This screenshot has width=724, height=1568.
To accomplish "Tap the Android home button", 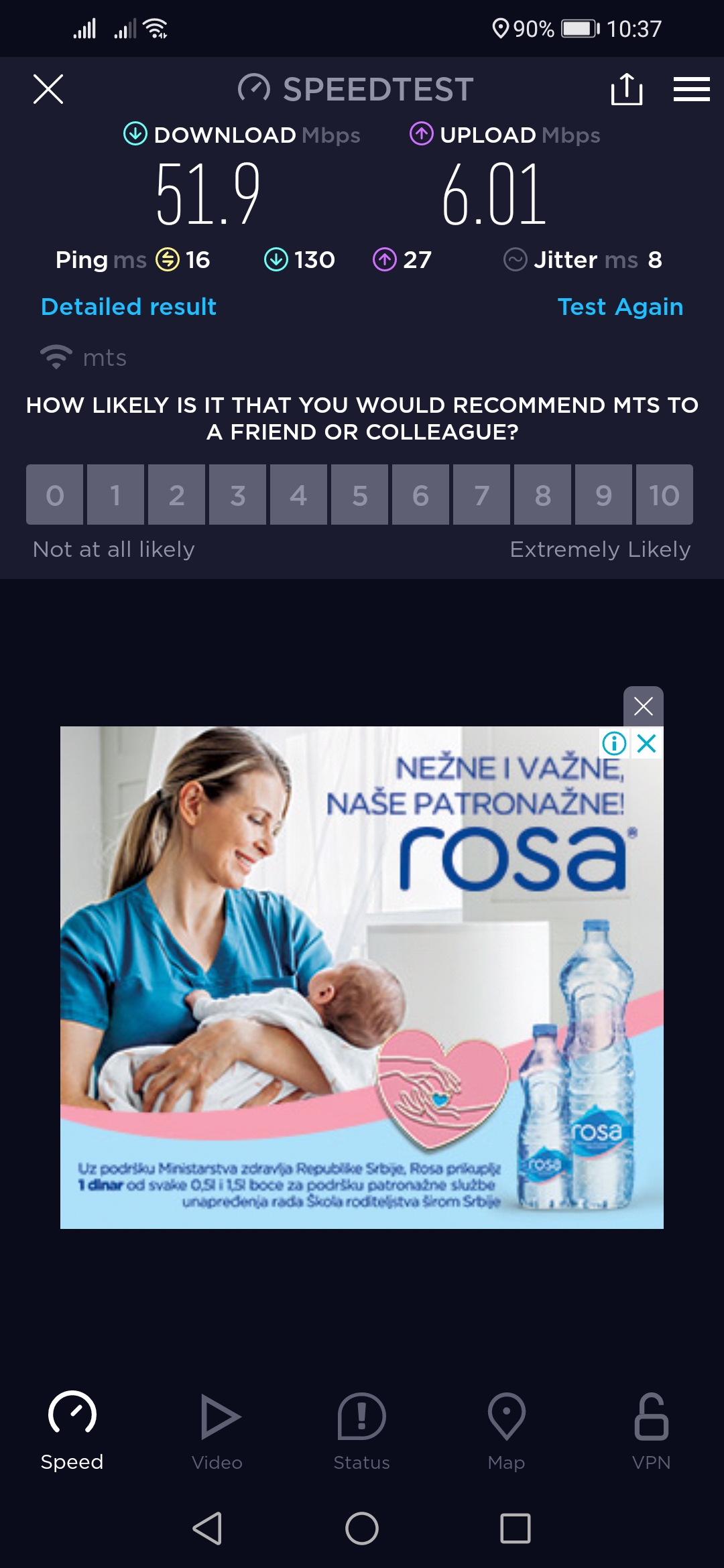I will [362, 1528].
